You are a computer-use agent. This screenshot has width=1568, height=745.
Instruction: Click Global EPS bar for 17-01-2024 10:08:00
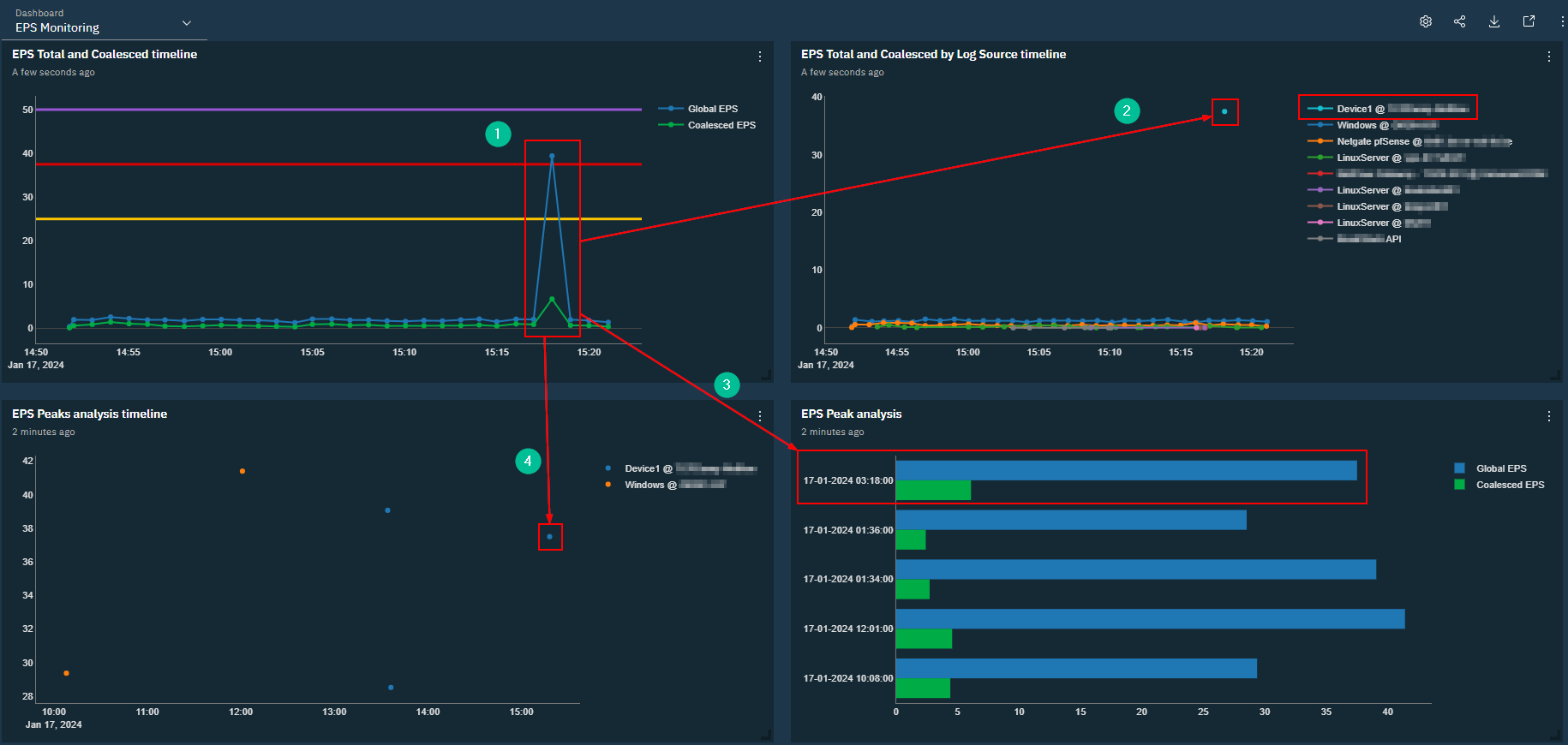[x=1076, y=669]
